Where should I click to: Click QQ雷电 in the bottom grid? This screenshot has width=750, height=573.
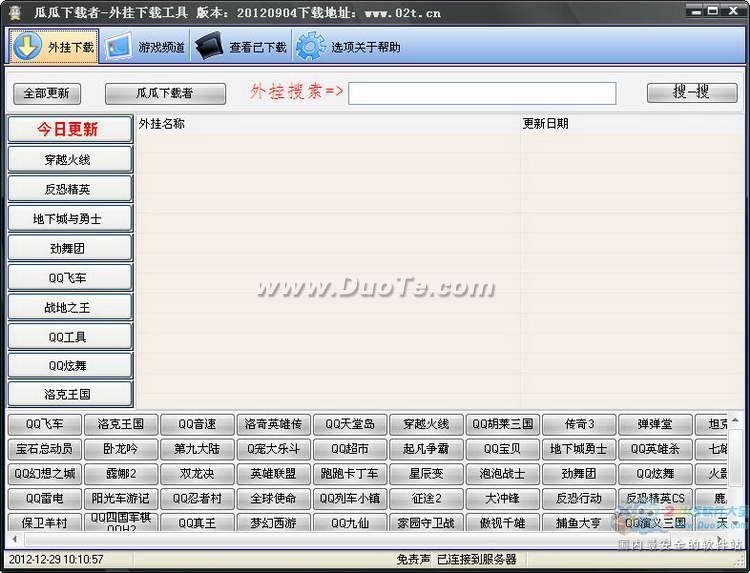[44, 499]
